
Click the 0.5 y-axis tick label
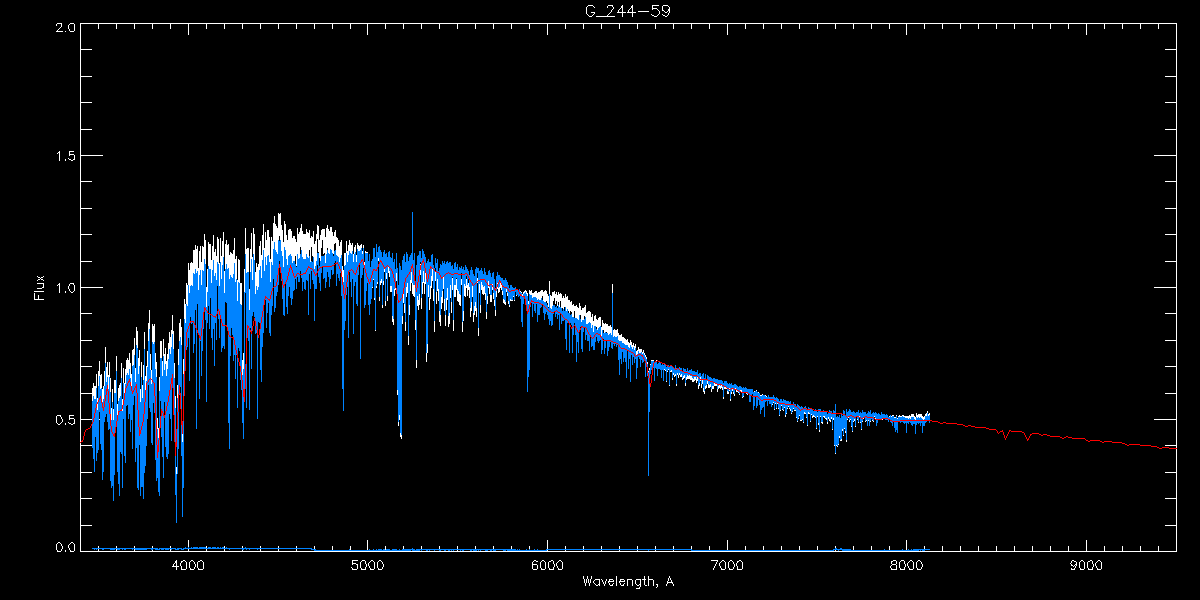click(65, 418)
